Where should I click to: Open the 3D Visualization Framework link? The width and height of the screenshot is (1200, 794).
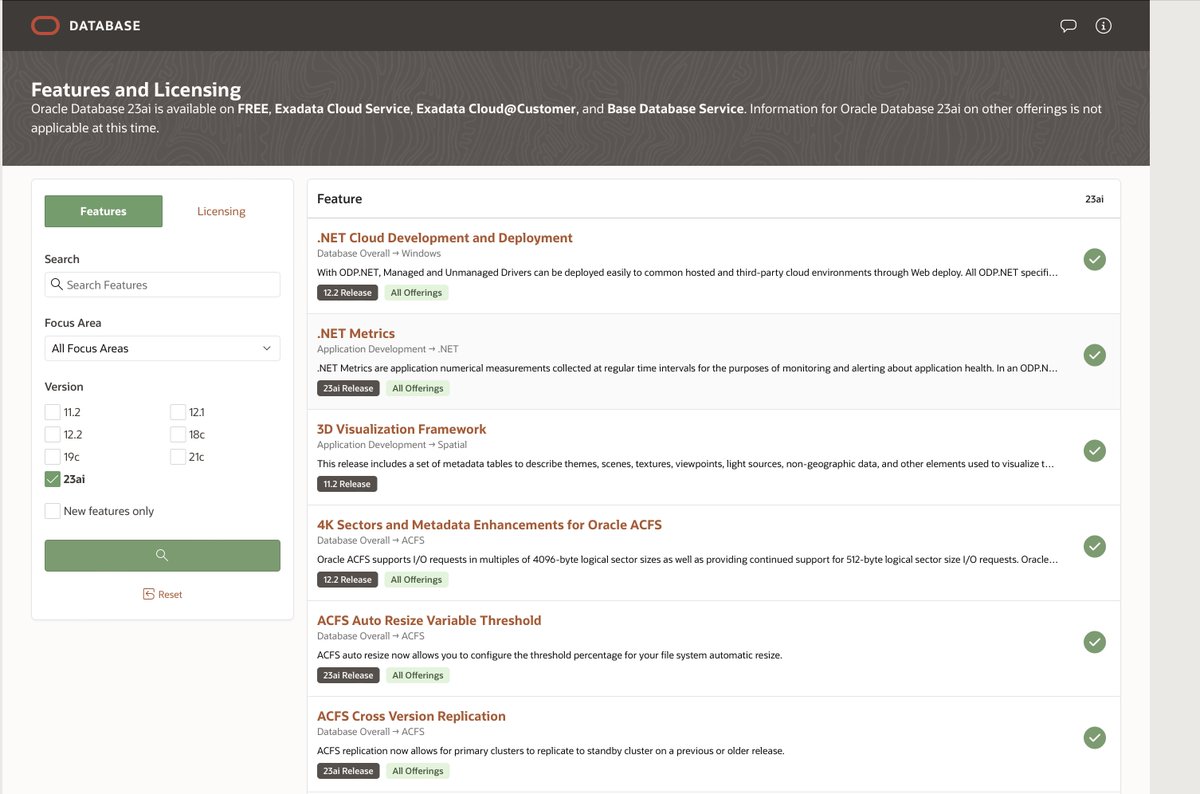pos(402,429)
